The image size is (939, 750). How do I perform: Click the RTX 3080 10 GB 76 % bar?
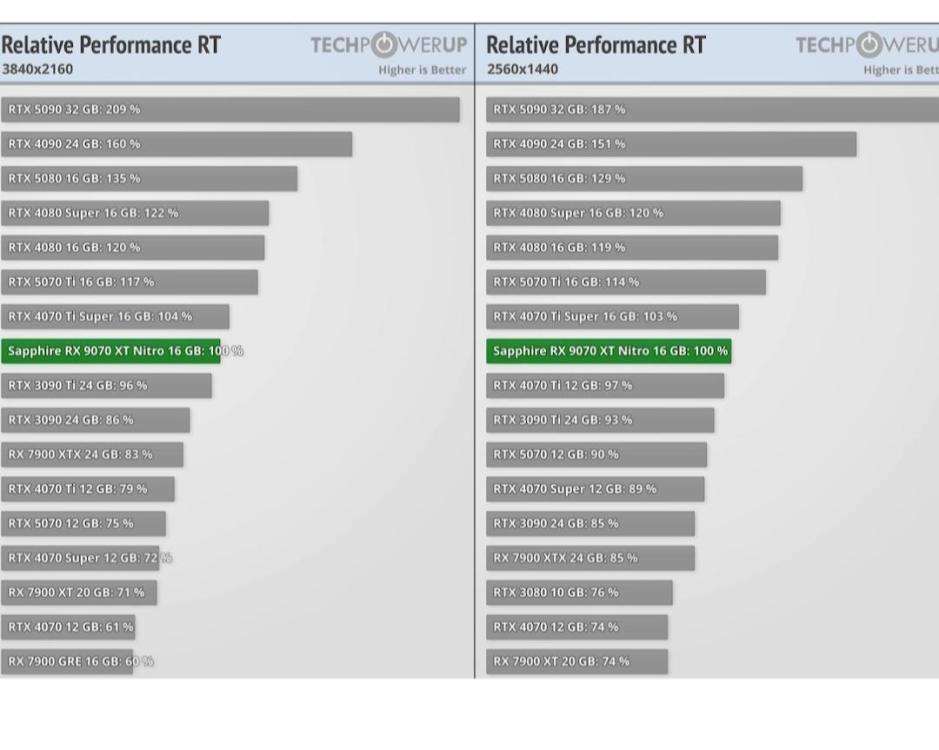tap(580, 593)
